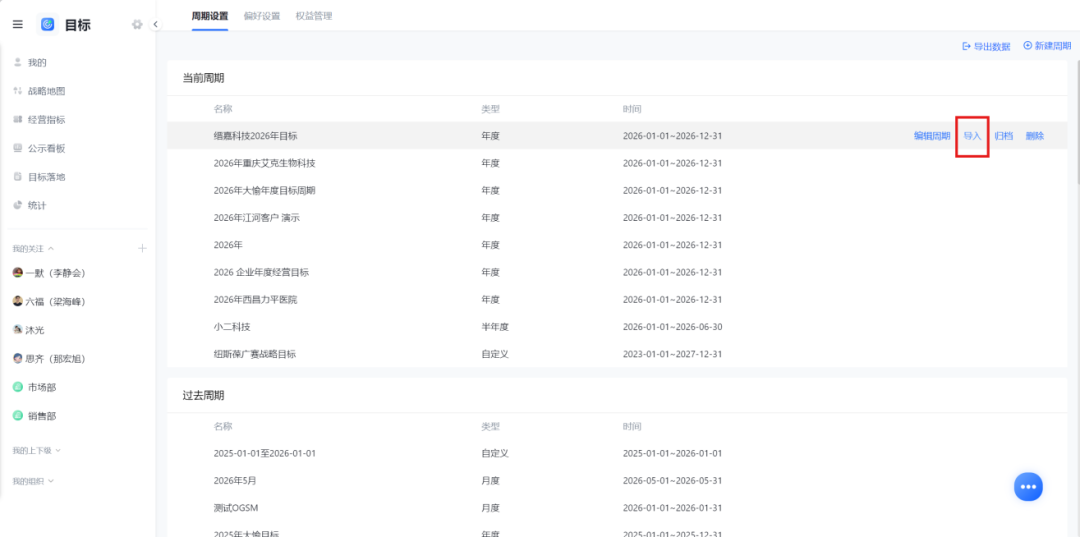Click row 2026年重庆艾克生物科技

(617, 163)
